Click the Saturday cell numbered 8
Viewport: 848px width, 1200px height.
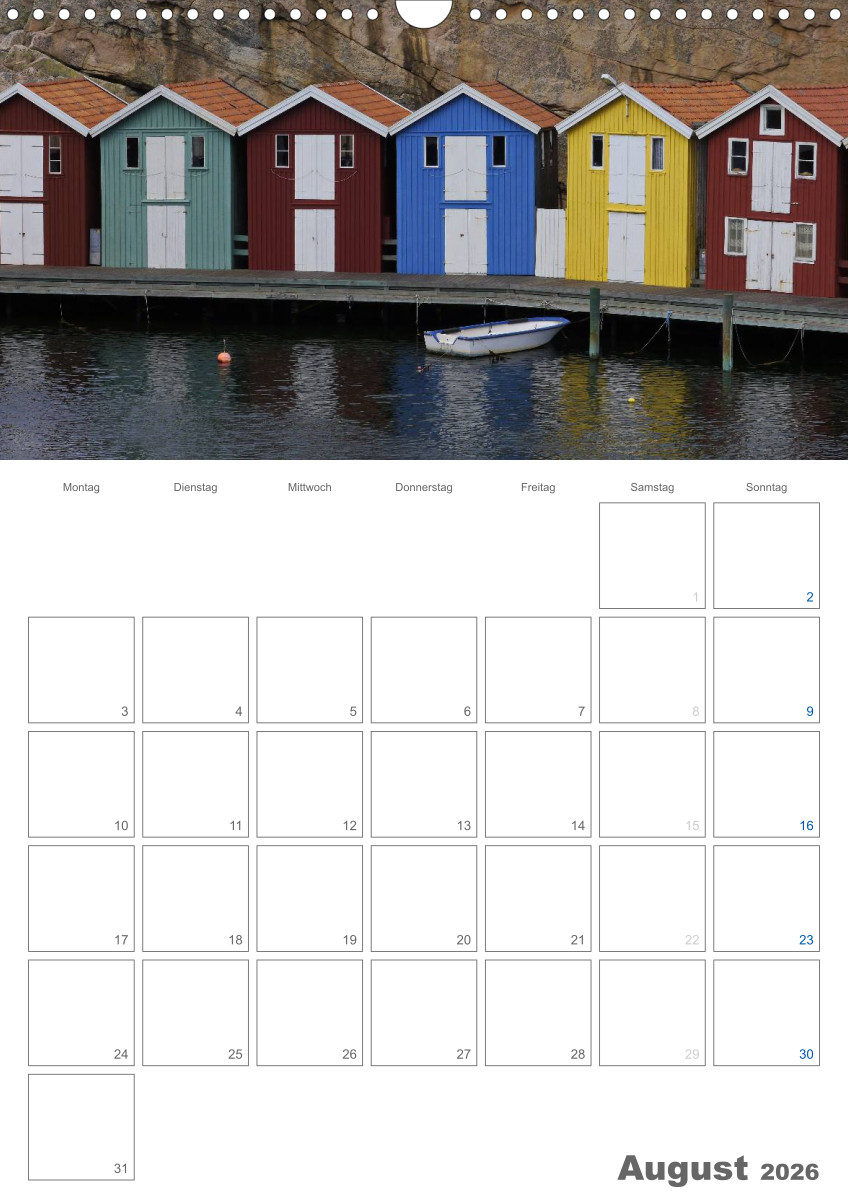point(652,669)
